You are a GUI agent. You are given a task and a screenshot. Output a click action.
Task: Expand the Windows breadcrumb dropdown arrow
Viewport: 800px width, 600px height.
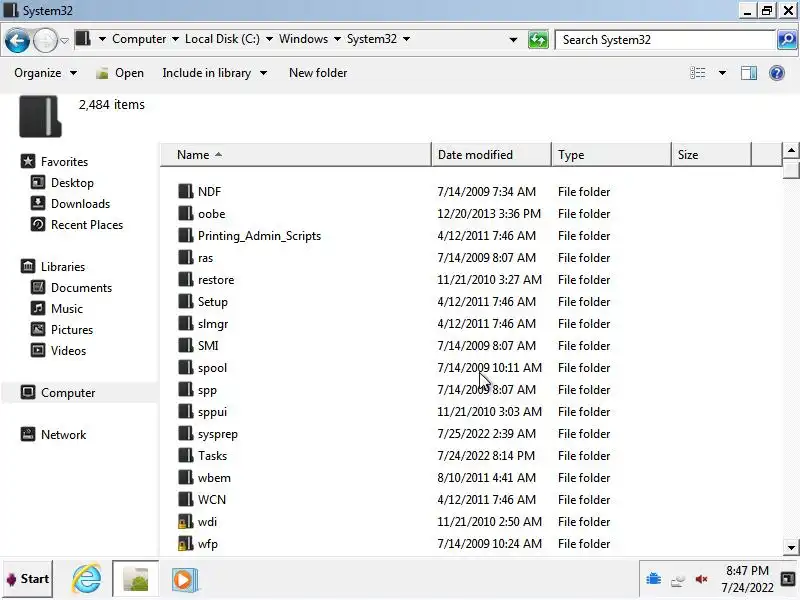coord(337,39)
